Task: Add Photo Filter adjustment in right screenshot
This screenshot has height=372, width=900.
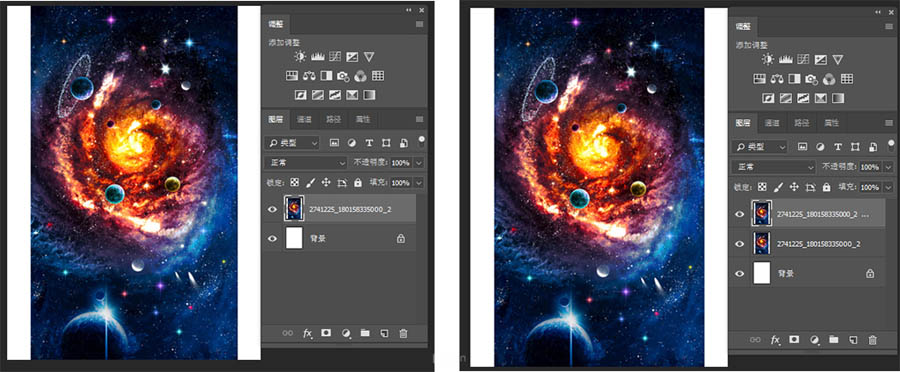Action: pos(812,79)
